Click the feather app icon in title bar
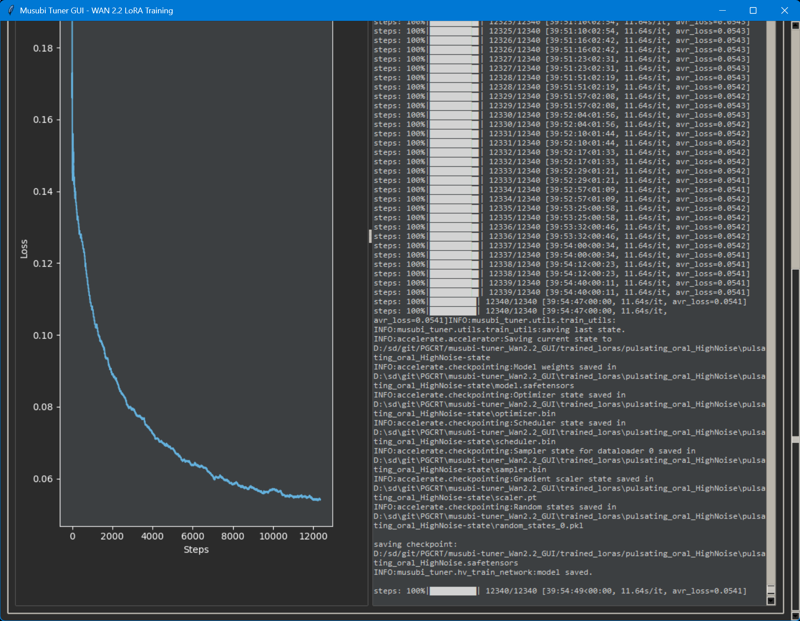Viewport: 800px width, 621px height. pyautogui.click(x=10, y=9)
